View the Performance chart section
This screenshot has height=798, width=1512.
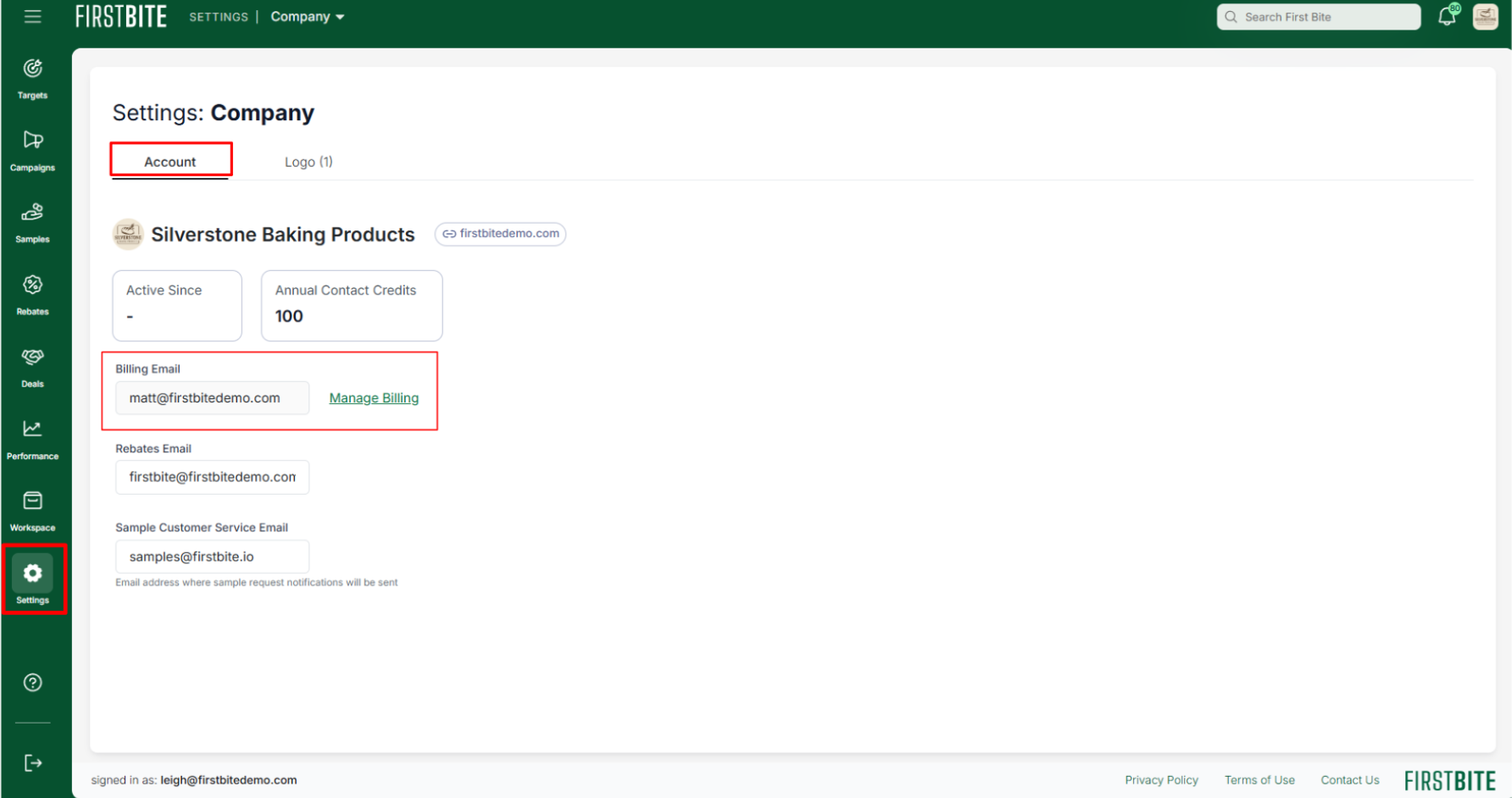[32, 439]
